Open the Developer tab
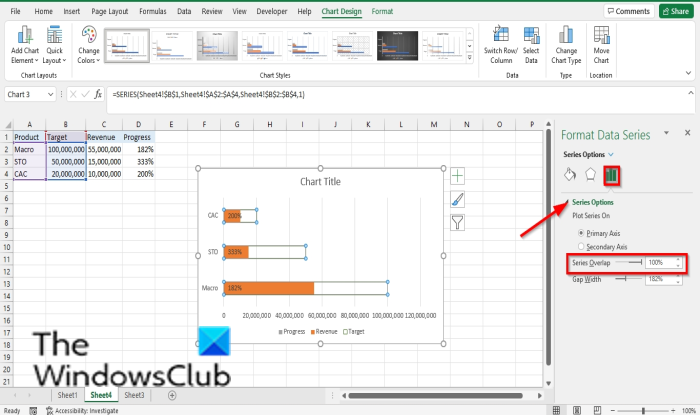The image size is (700, 415). click(271, 11)
